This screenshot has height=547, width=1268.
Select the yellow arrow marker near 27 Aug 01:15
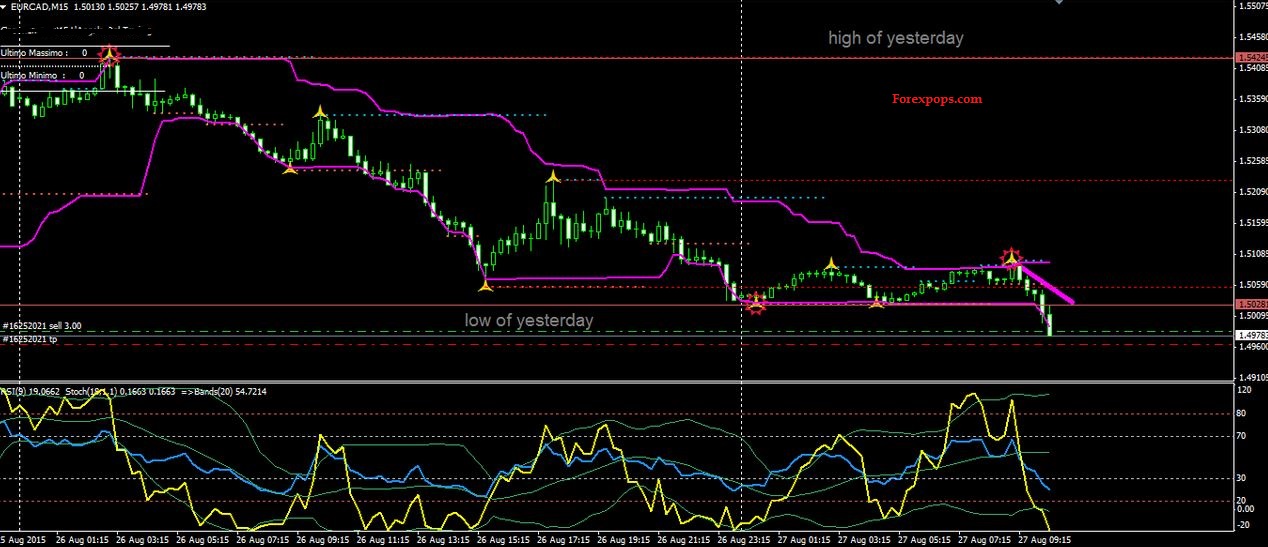[x=831, y=263]
